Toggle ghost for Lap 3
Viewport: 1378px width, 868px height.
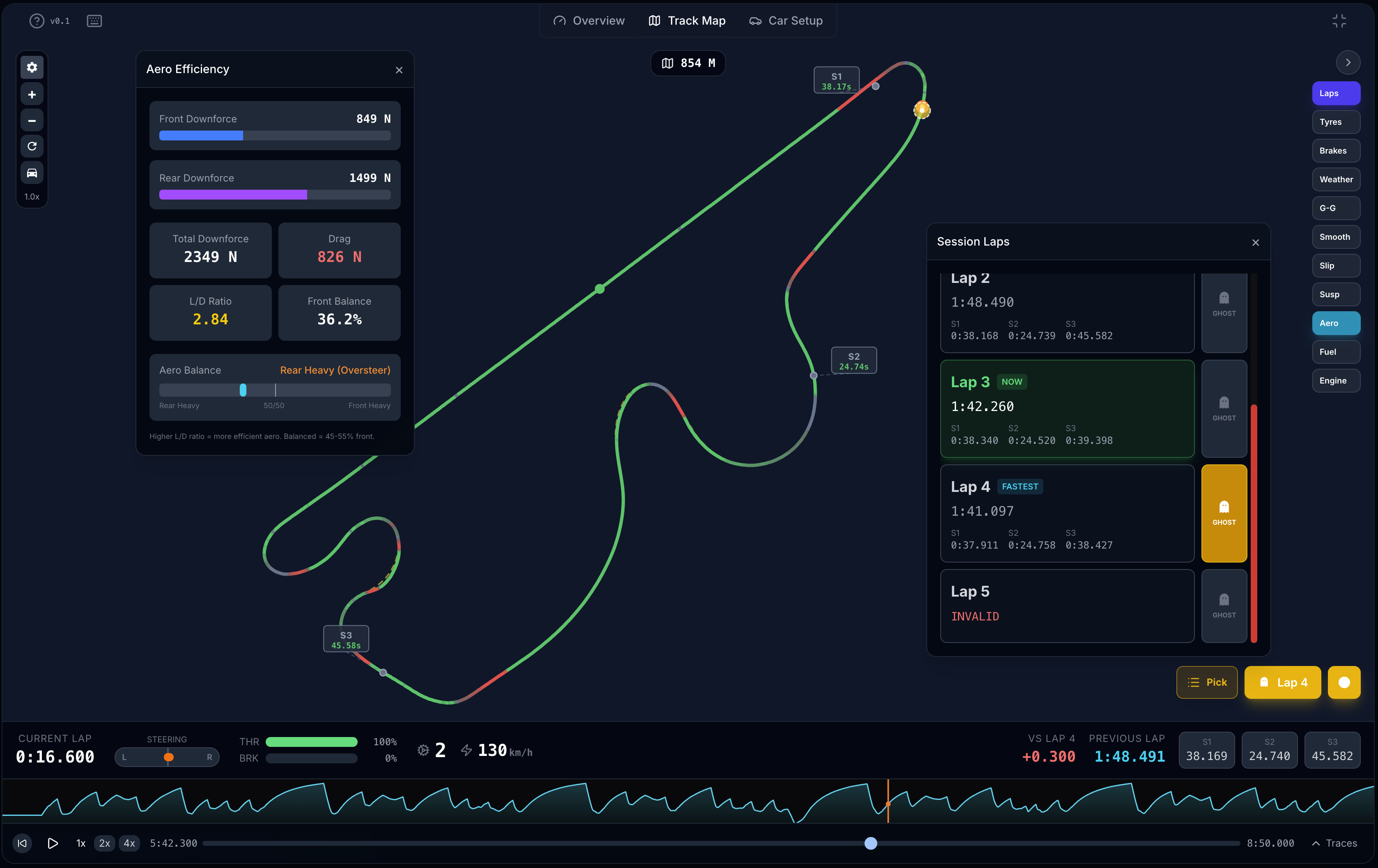(x=1224, y=409)
